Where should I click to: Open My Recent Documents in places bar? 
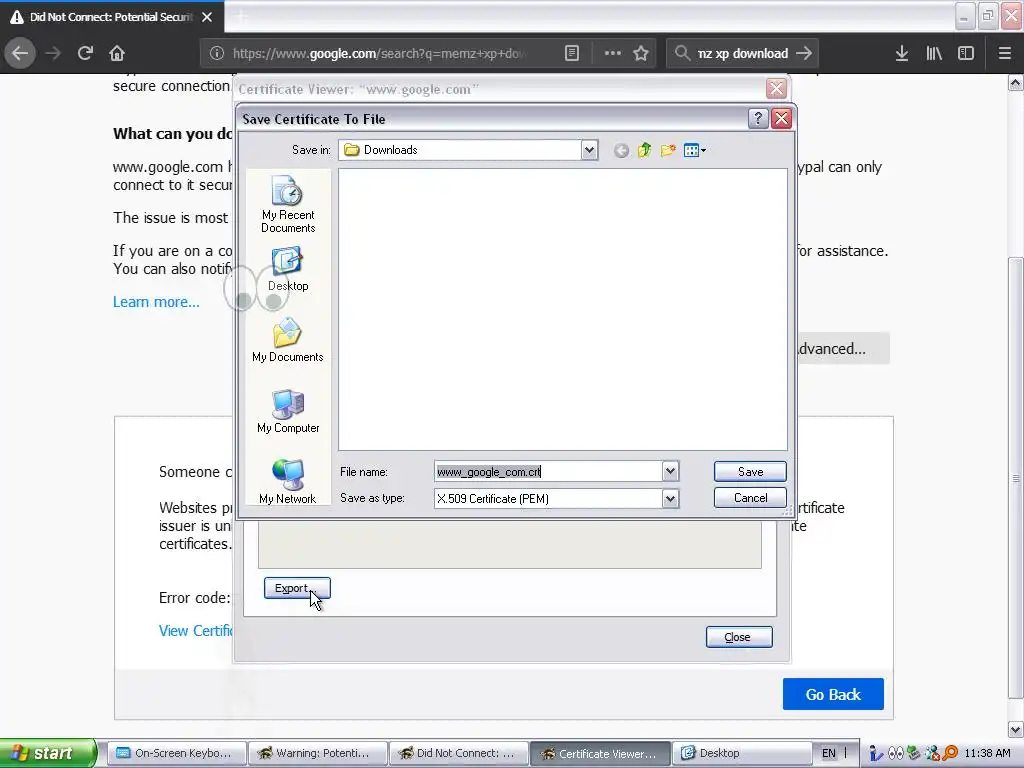pos(288,204)
